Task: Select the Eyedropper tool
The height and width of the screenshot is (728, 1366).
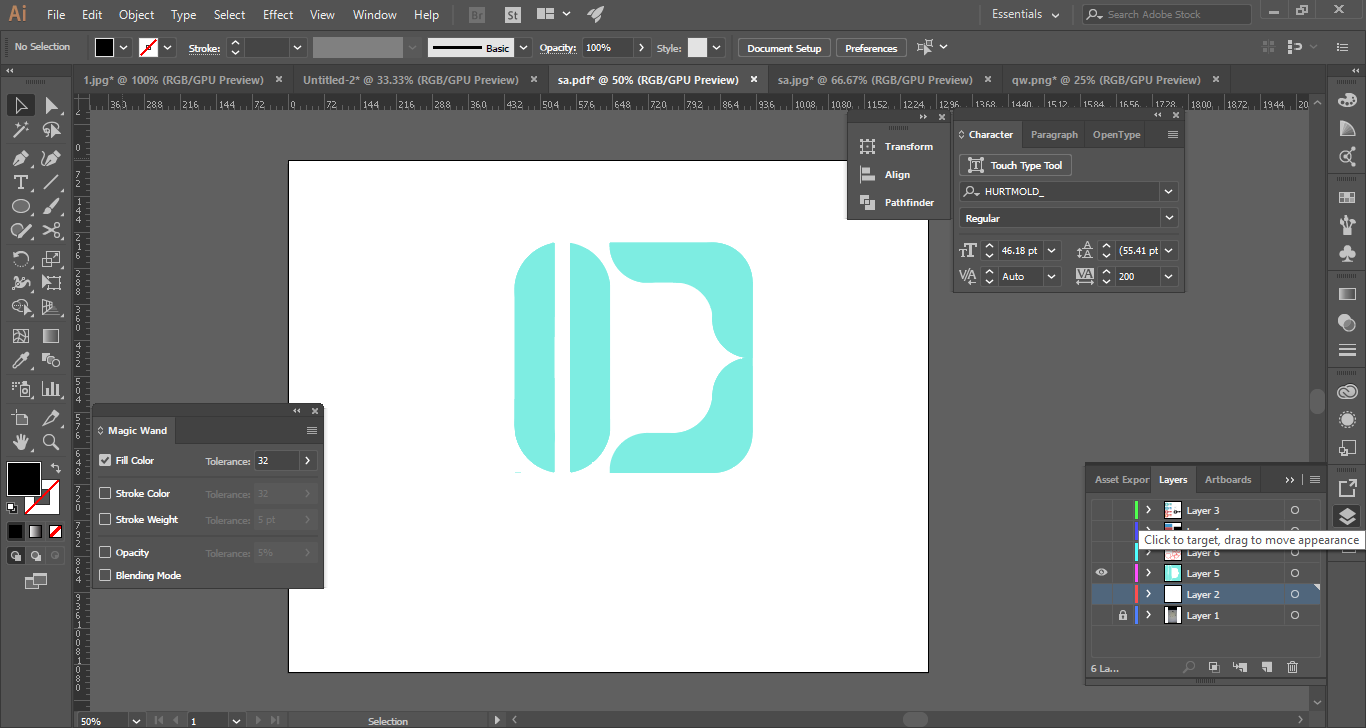Action: (20, 361)
